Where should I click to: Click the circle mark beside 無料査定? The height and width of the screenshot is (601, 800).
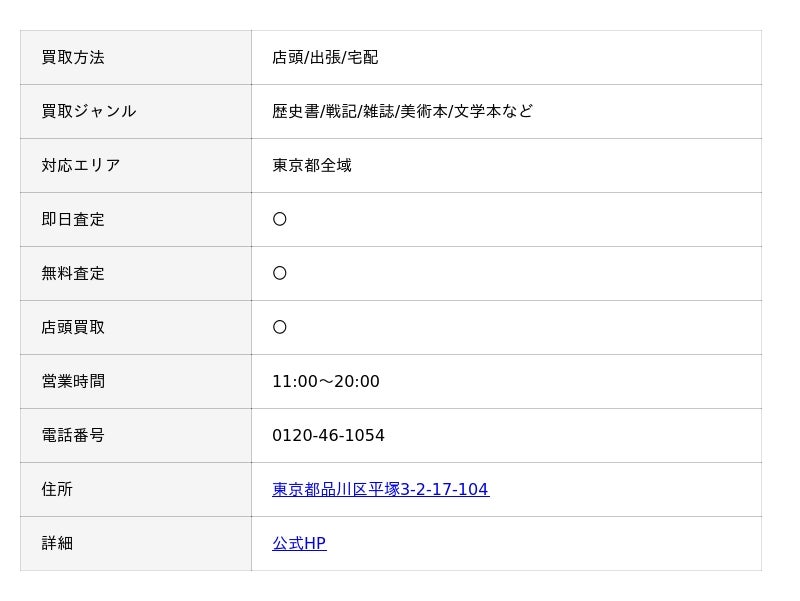tap(280, 274)
